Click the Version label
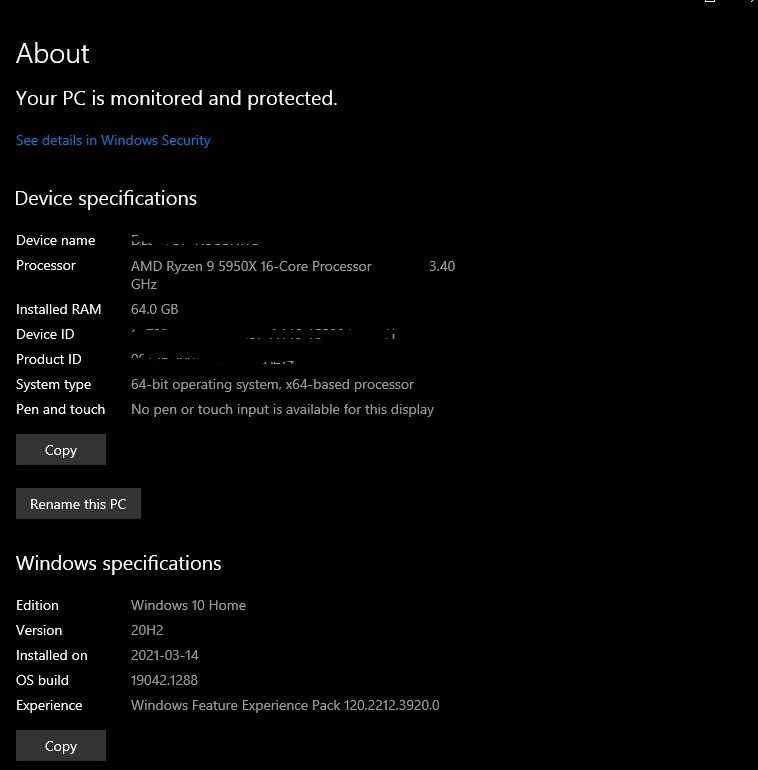 click(39, 630)
